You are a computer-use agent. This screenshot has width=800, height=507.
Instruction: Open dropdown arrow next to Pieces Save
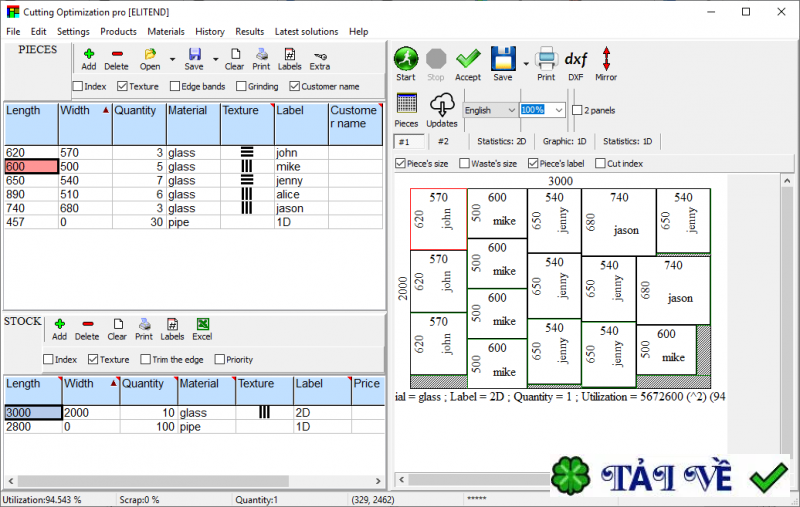(x=215, y=56)
